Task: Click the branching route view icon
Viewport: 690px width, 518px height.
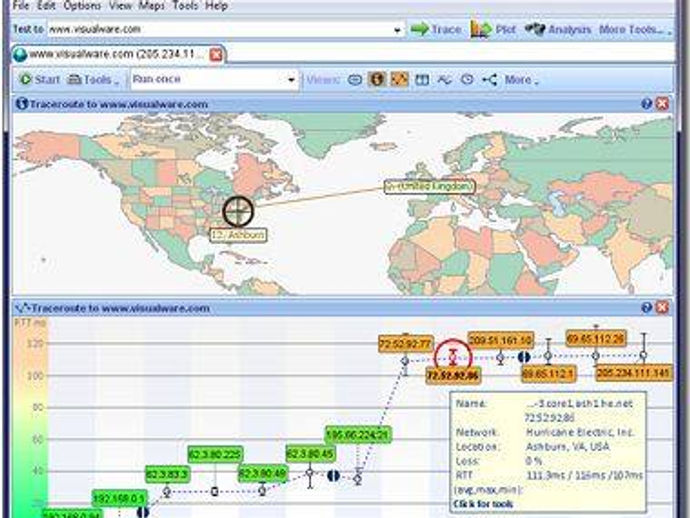Action: click(489, 80)
